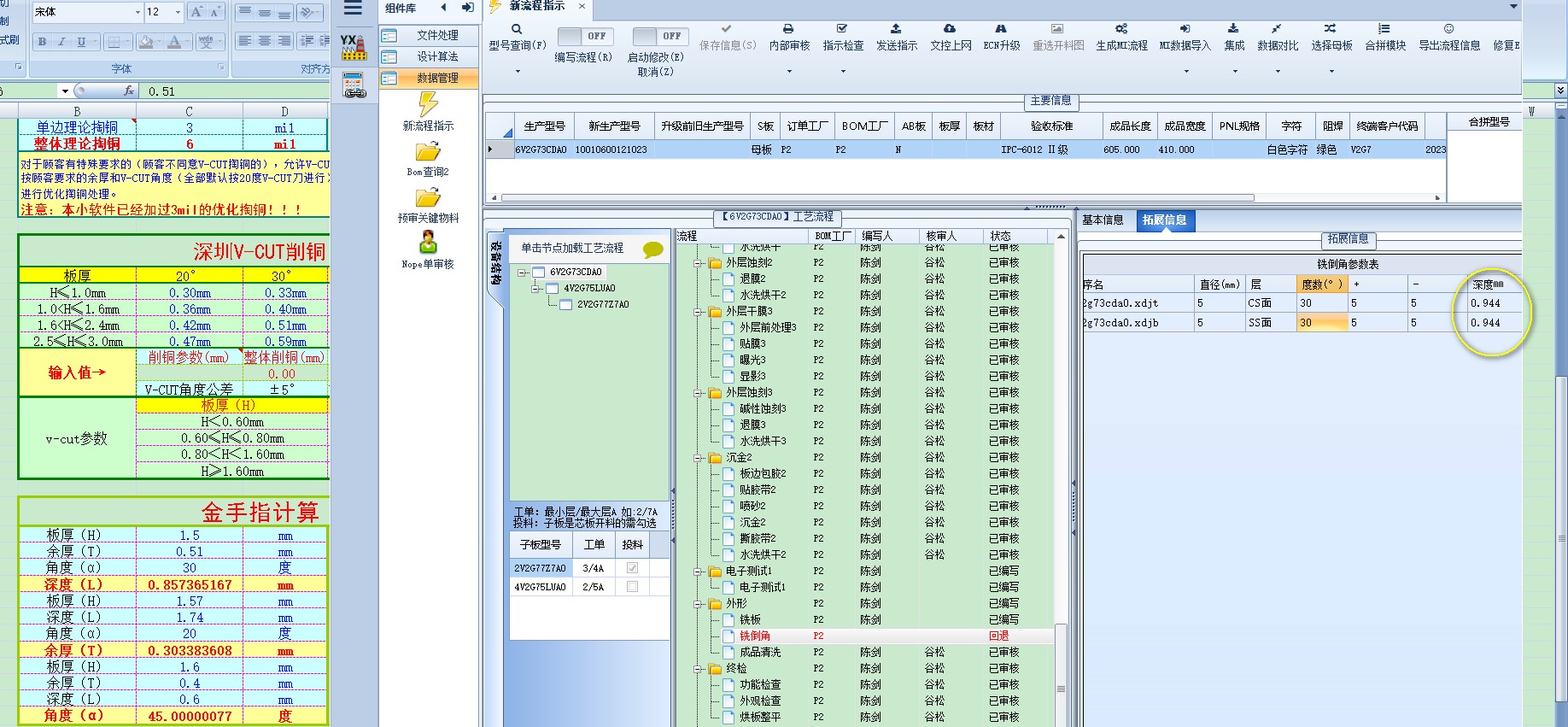Collapse the 4V2G75LUA0 tree node
Screen dimensions: 1568x727
[x=535, y=289]
